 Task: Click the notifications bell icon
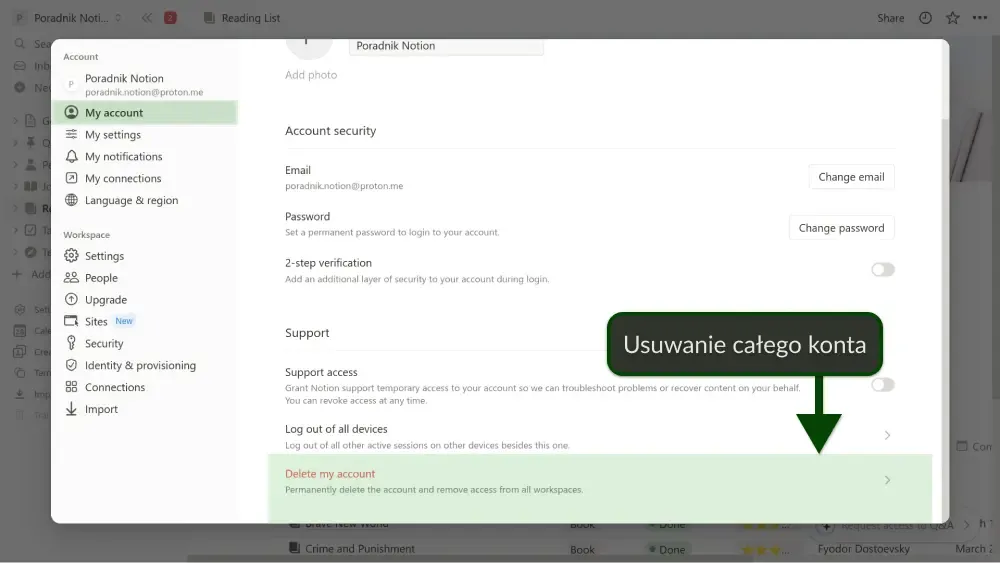[71, 156]
